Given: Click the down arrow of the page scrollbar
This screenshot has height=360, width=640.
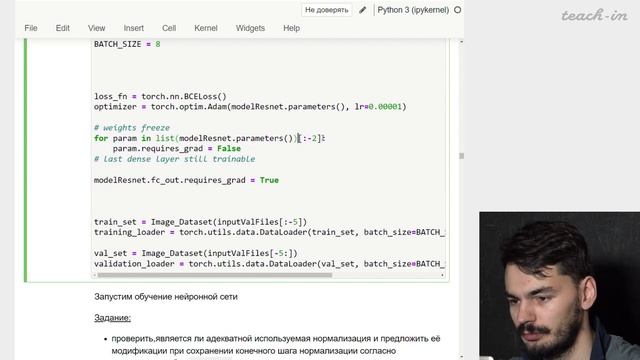Looking at the screenshot, I should pyautogui.click(x=462, y=357).
